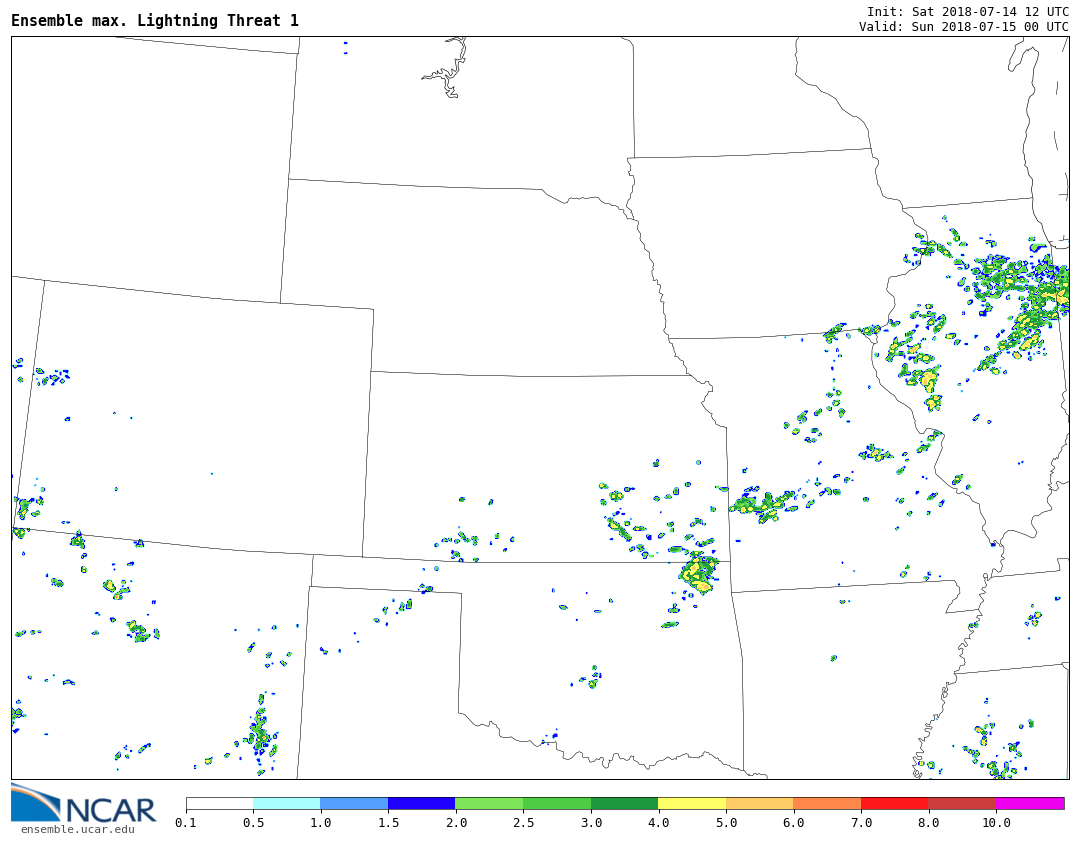Click the 0.1 colorbar tick label
The image size is (1080, 842).
186,823
